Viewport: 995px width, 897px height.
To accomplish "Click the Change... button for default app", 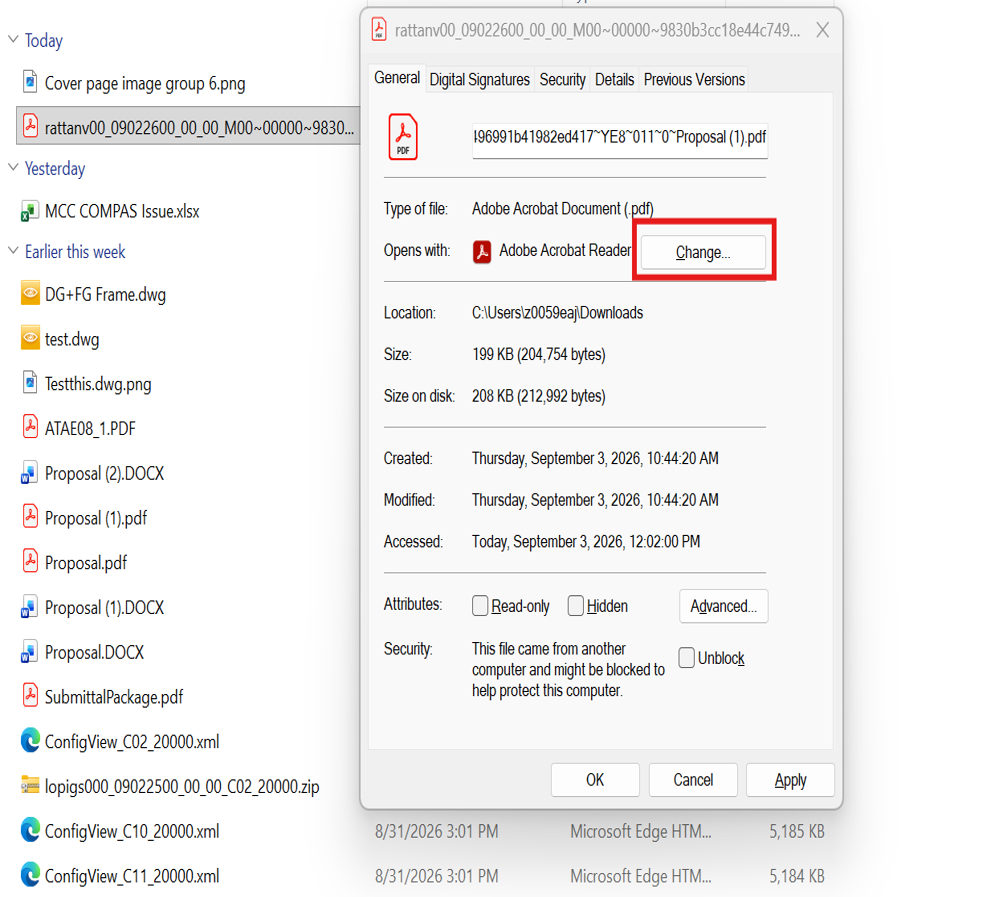I will [x=703, y=252].
